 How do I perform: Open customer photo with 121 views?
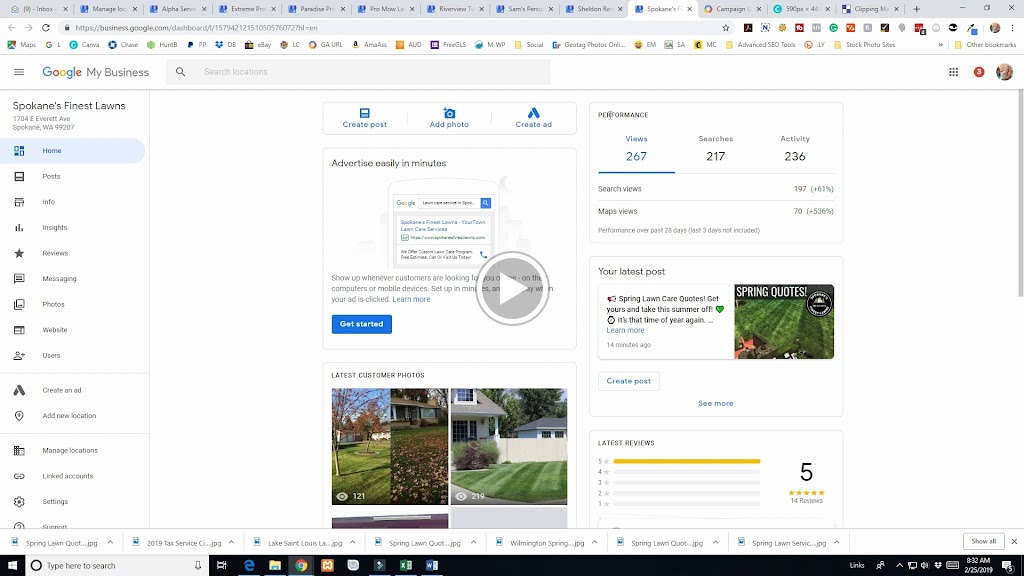pos(390,447)
